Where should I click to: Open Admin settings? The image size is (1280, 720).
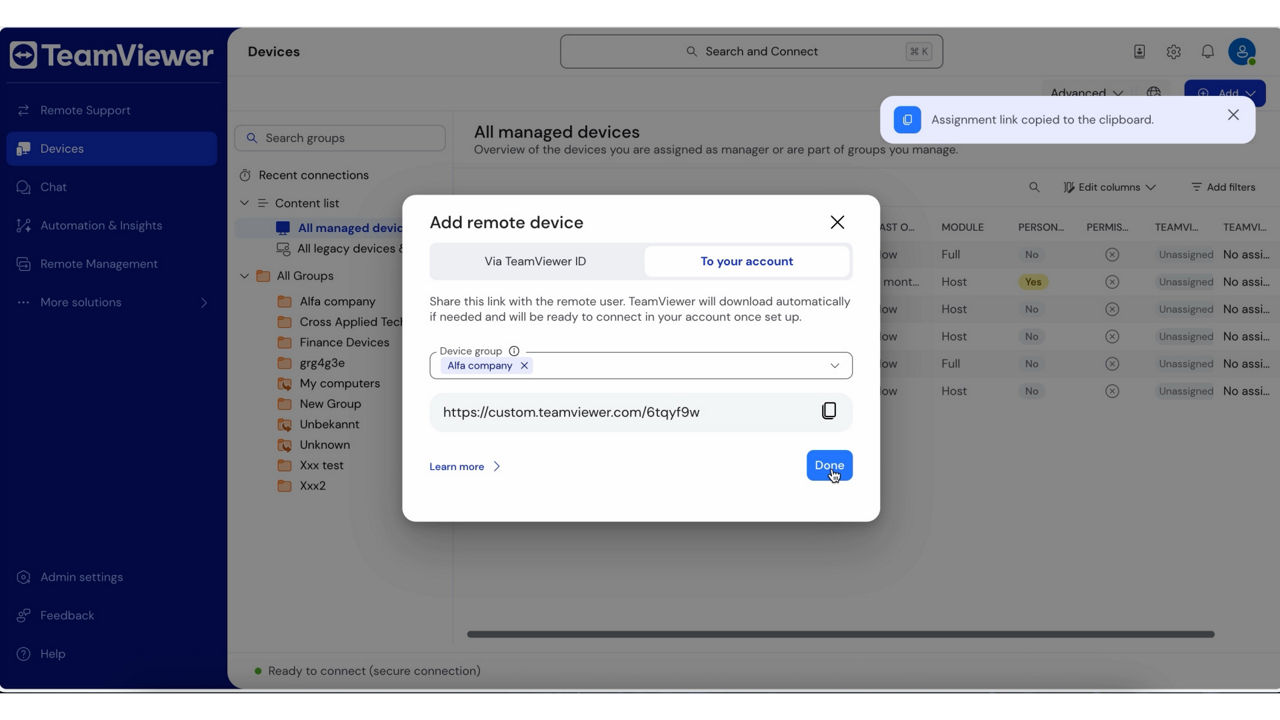[x=111, y=577]
